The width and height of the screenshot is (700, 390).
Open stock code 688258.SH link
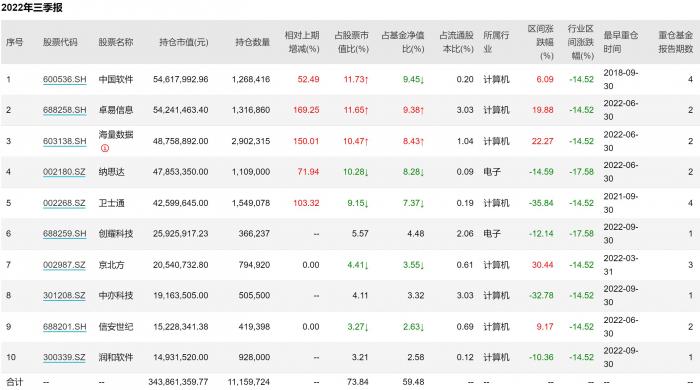(64, 110)
